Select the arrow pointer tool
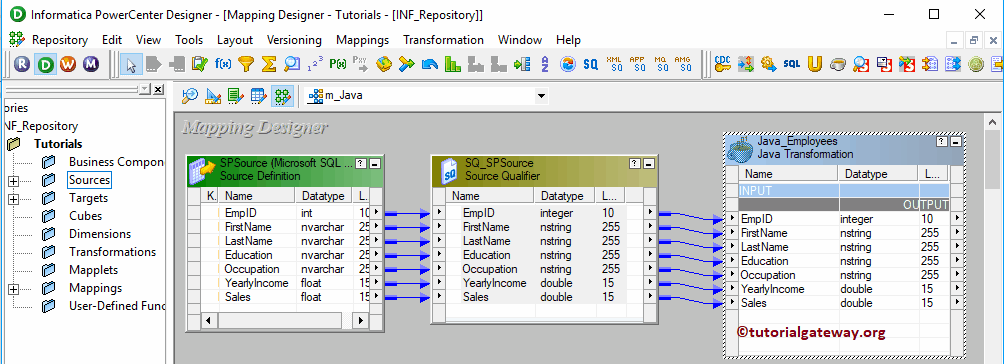The image size is (1004, 364). point(131,64)
